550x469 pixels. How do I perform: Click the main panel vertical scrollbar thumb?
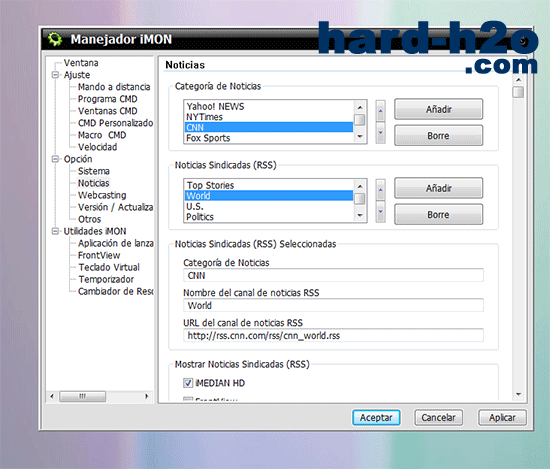tap(518, 92)
